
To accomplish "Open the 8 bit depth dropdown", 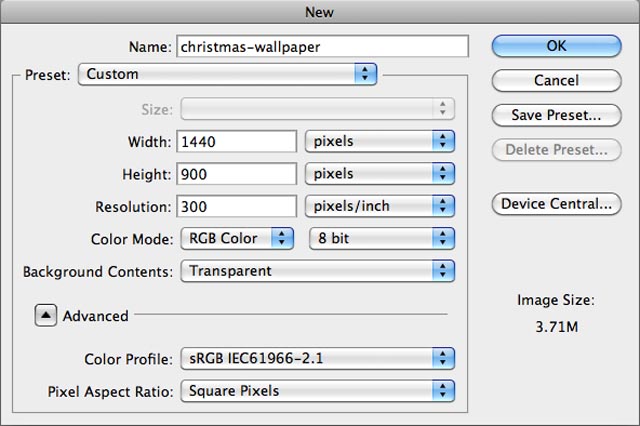I will pyautogui.click(x=382, y=238).
